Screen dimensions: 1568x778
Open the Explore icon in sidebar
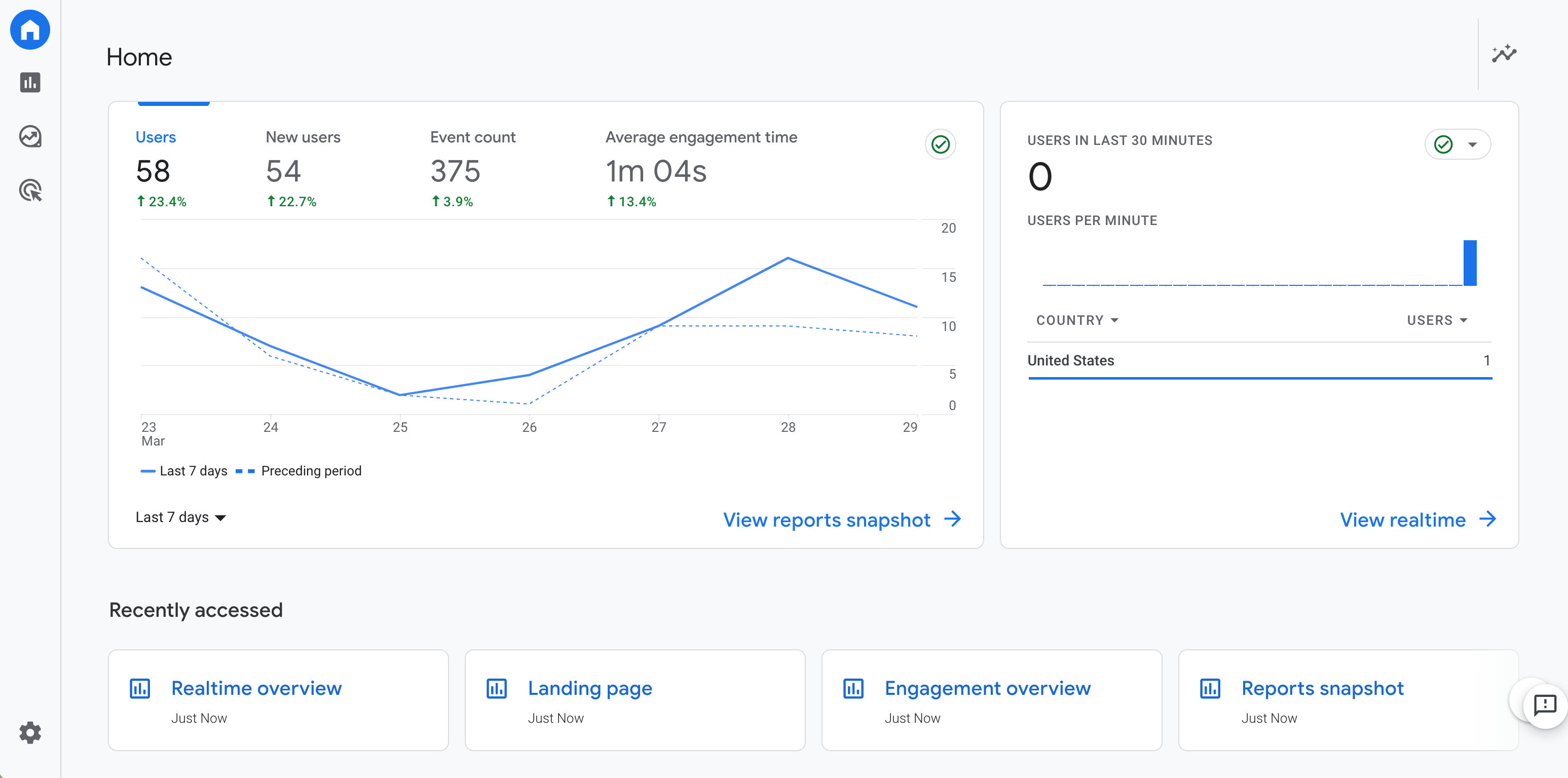30,136
